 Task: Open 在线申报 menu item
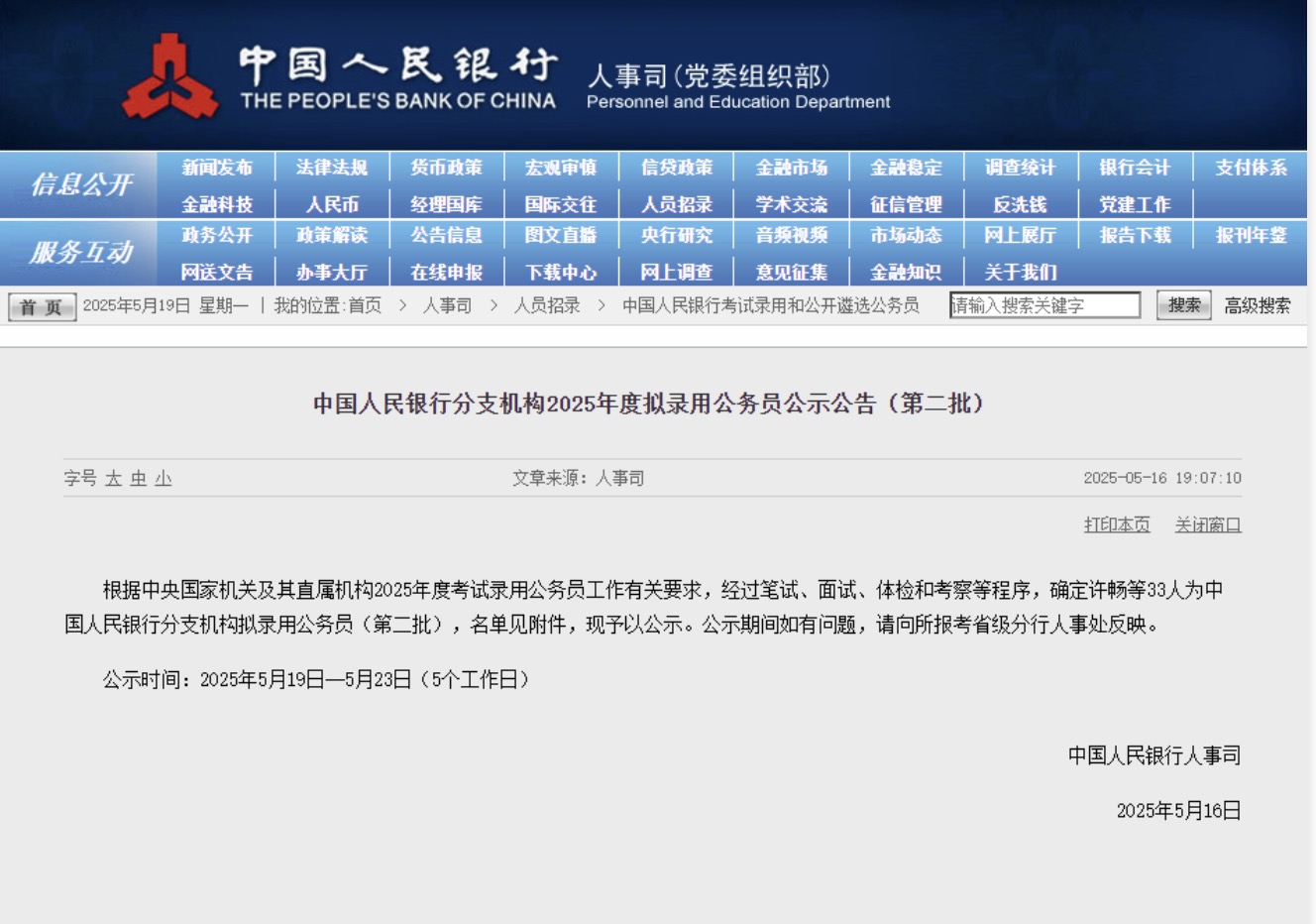coord(447,272)
